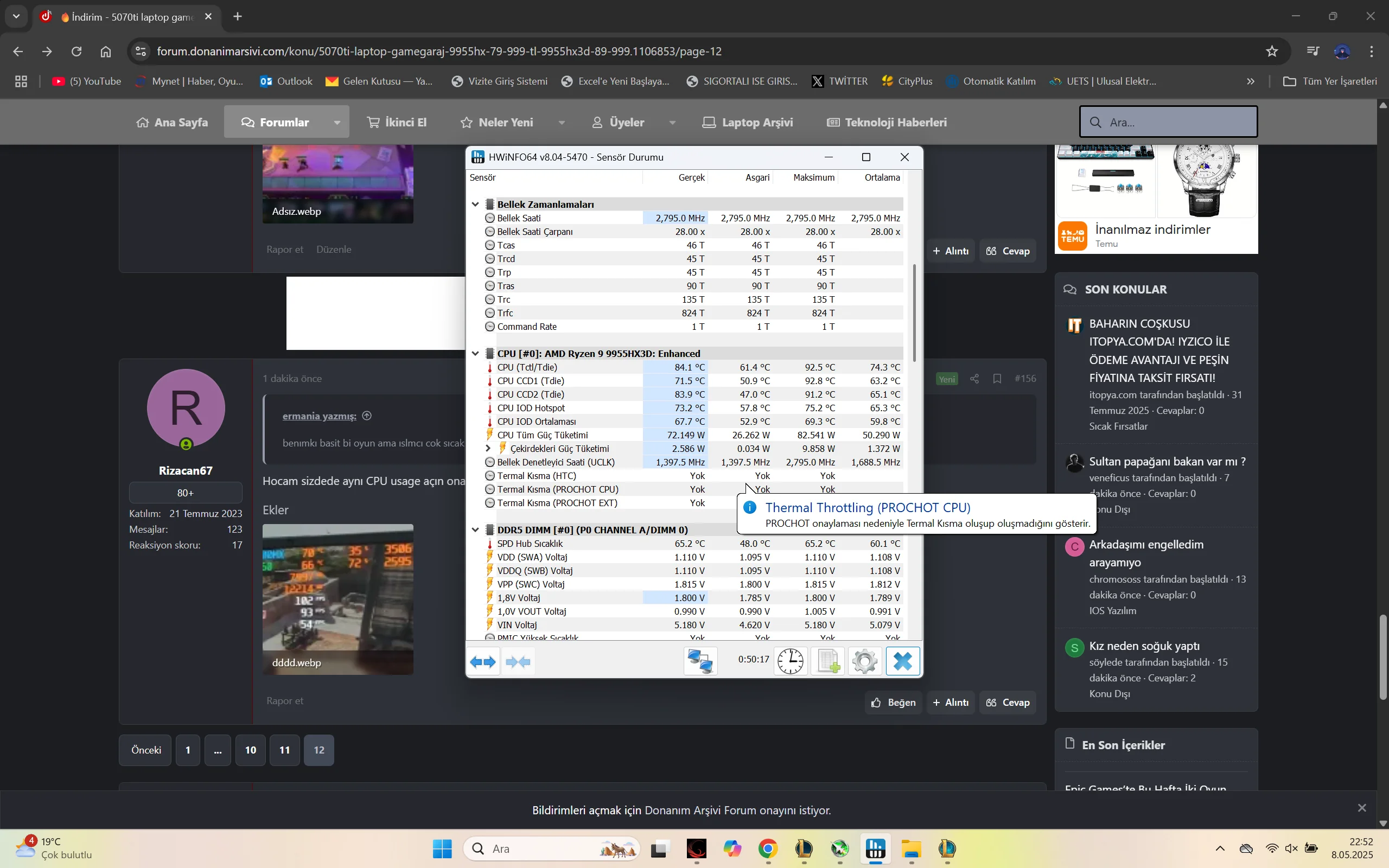Screen dimensions: 1389x868
Task: Open HWiNFO network remote monitoring icon
Action: tap(700, 661)
